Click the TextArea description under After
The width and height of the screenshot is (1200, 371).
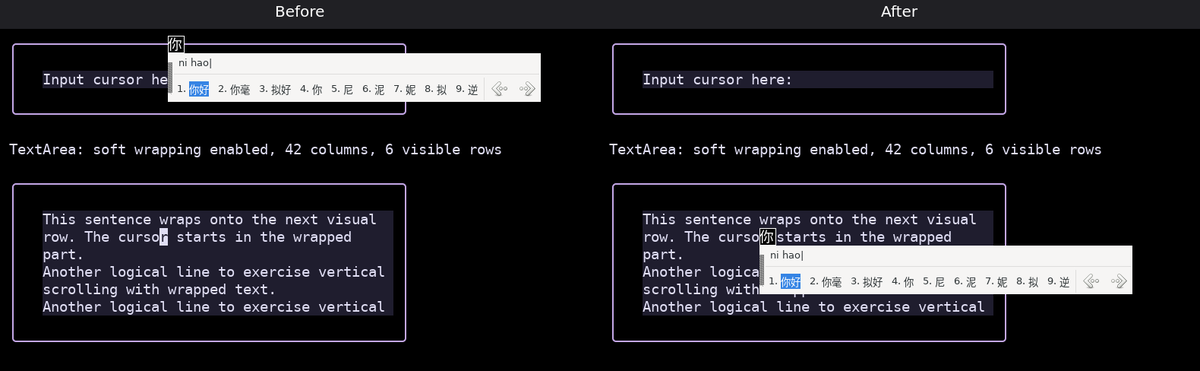click(x=855, y=150)
